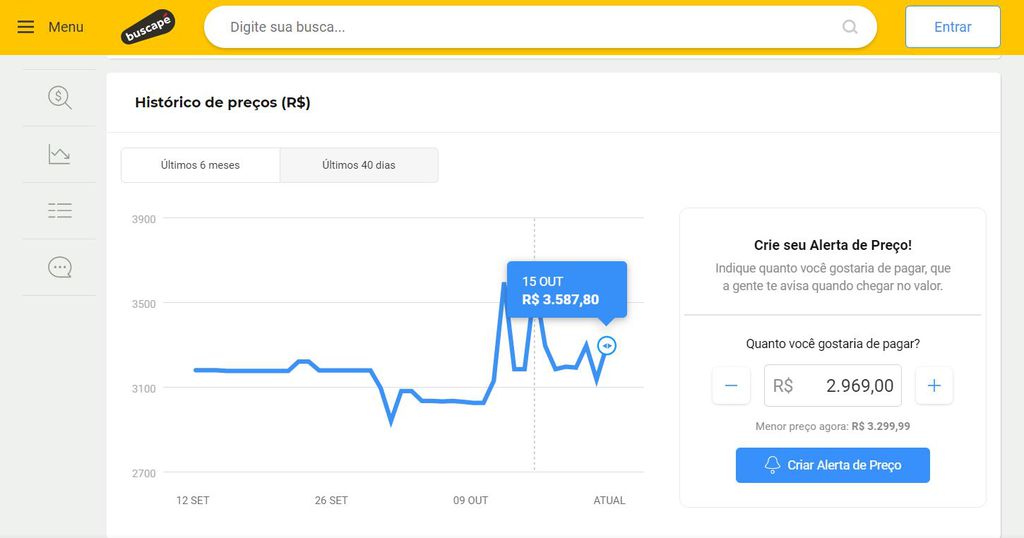The width and height of the screenshot is (1024, 538).
Task: Click the bell icon on alert button
Action: click(772, 464)
